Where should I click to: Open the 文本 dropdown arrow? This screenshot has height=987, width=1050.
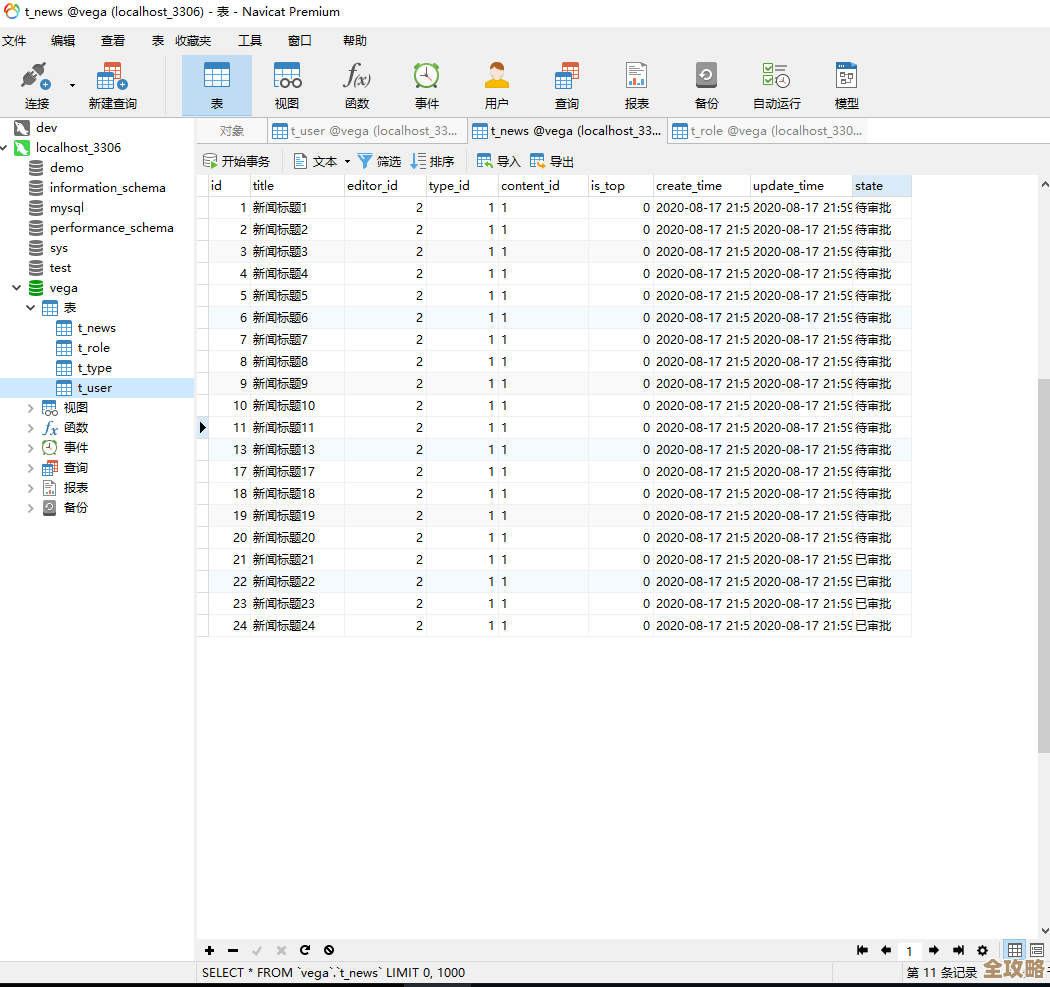(x=347, y=161)
